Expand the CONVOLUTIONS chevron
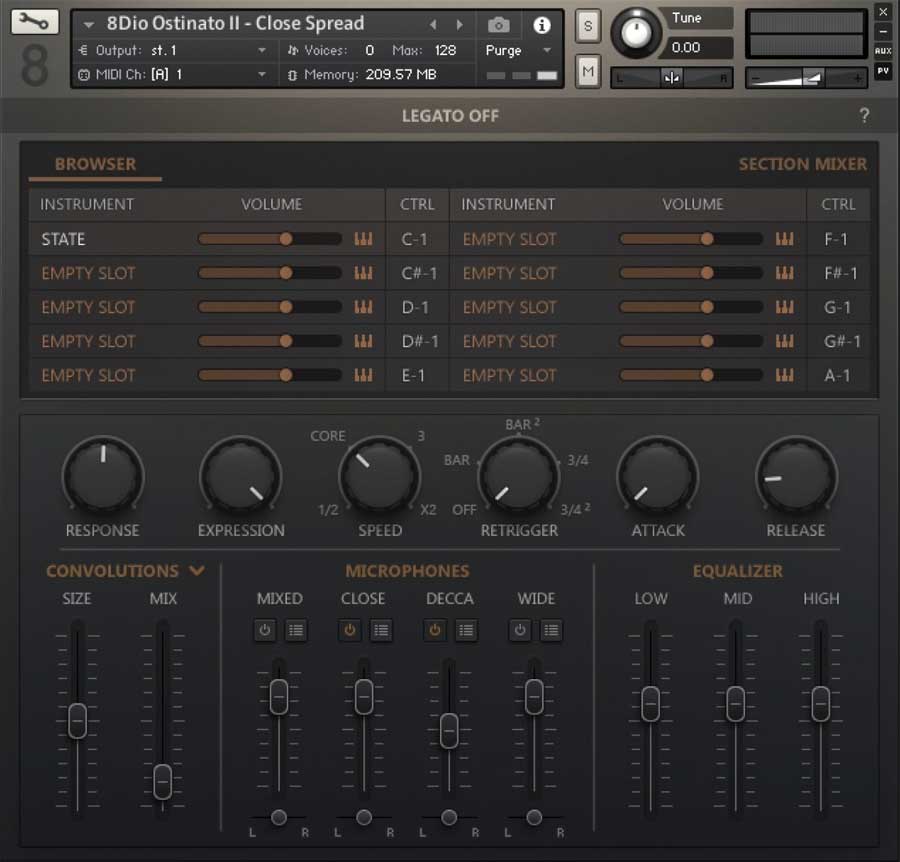The image size is (900, 862). [x=197, y=570]
